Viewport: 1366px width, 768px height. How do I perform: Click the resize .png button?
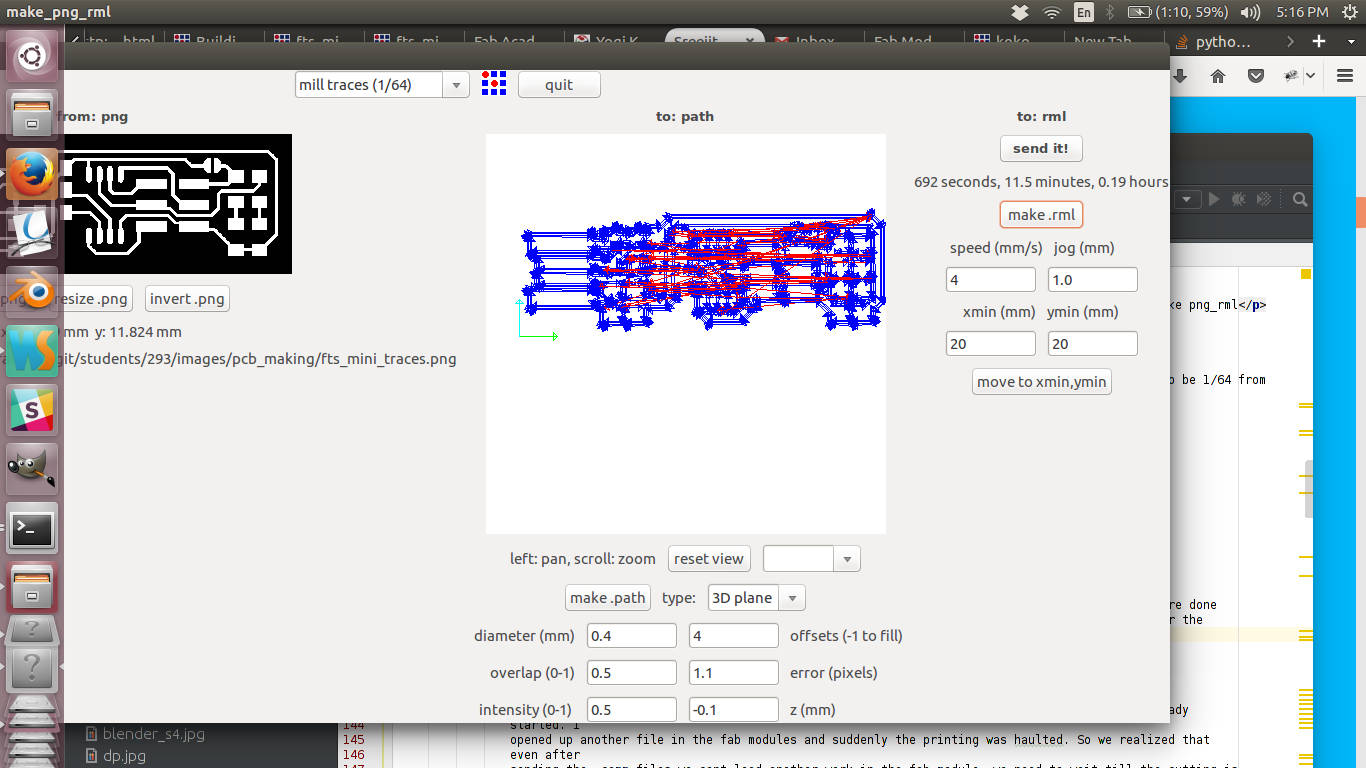[x=90, y=299]
